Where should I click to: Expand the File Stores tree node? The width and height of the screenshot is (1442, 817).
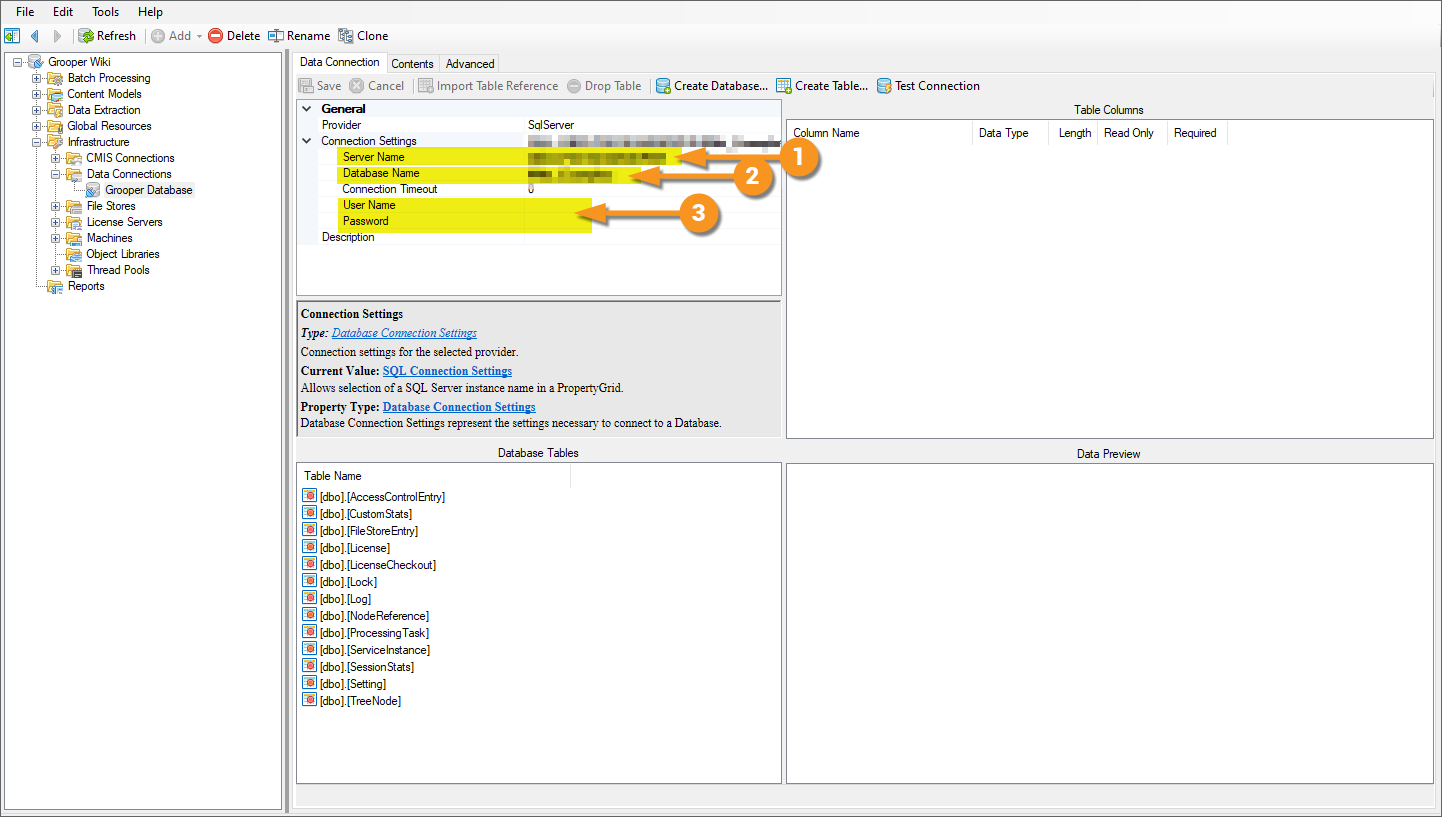coord(56,206)
